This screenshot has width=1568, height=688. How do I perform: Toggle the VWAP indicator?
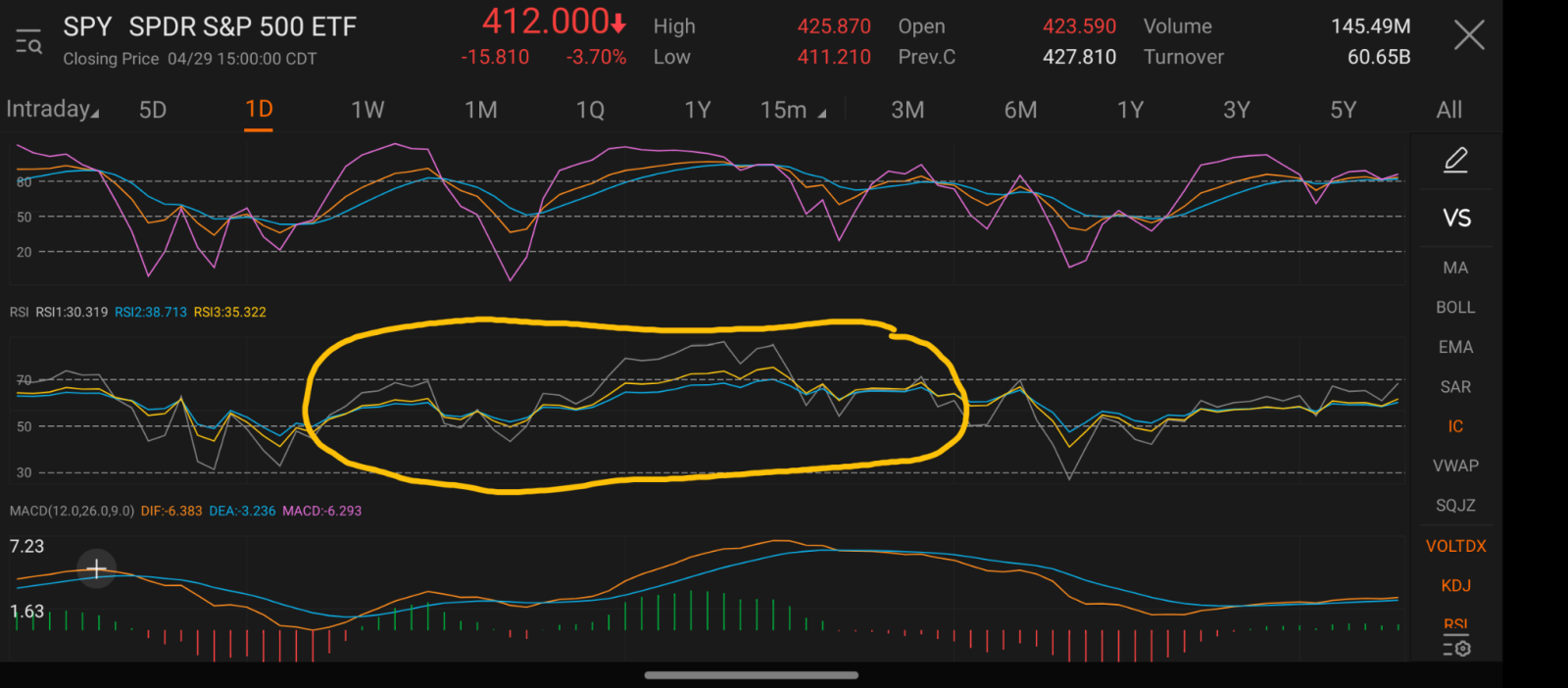tap(1455, 466)
